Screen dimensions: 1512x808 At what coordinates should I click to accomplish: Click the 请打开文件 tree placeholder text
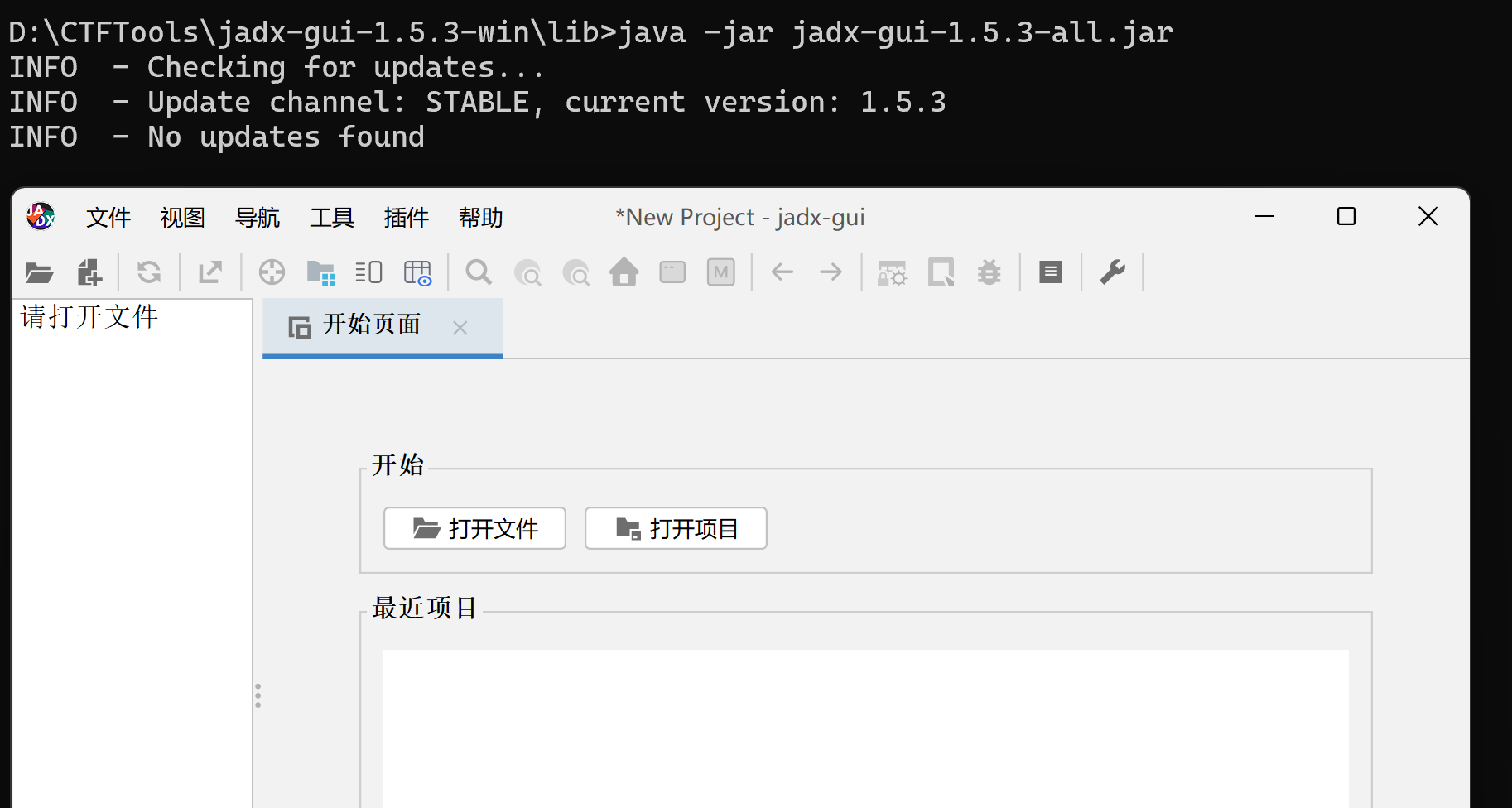[89, 317]
